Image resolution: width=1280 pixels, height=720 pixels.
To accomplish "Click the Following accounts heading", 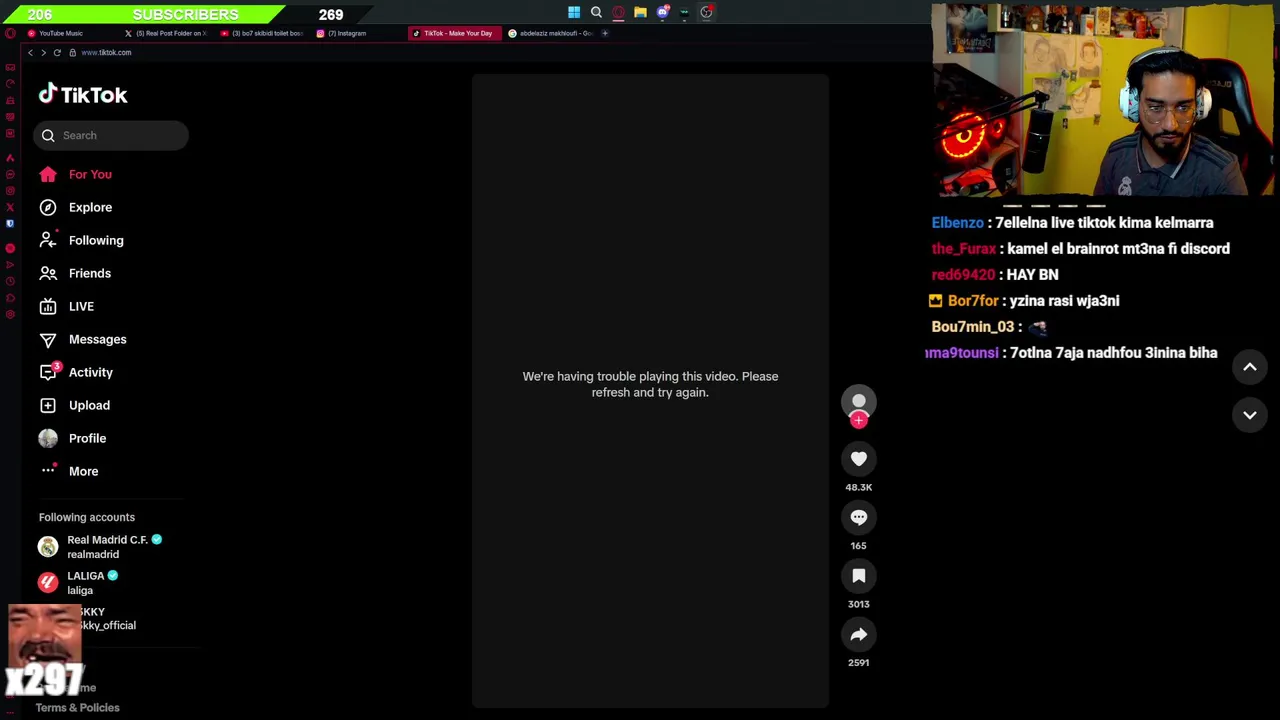I will [86, 517].
